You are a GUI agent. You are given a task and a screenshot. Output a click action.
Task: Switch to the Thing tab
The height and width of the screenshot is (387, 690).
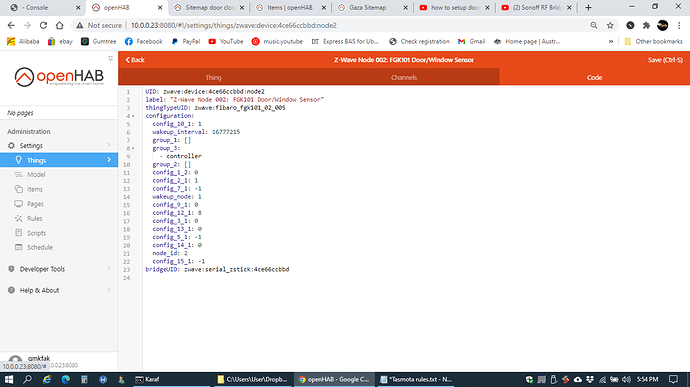coord(213,77)
